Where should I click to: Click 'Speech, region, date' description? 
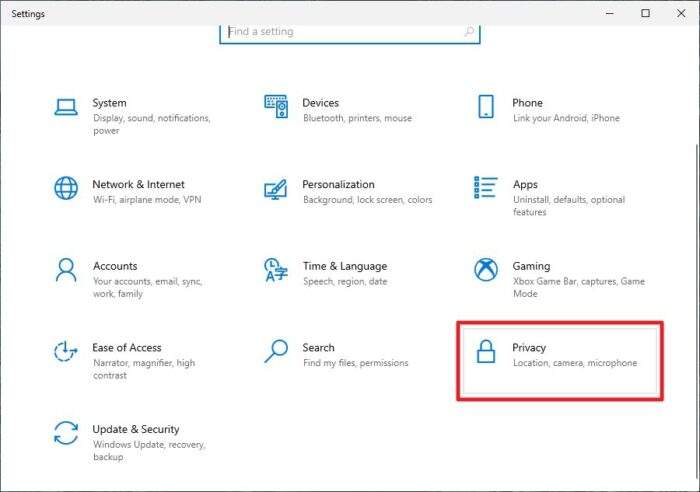pyautogui.click(x=345, y=281)
